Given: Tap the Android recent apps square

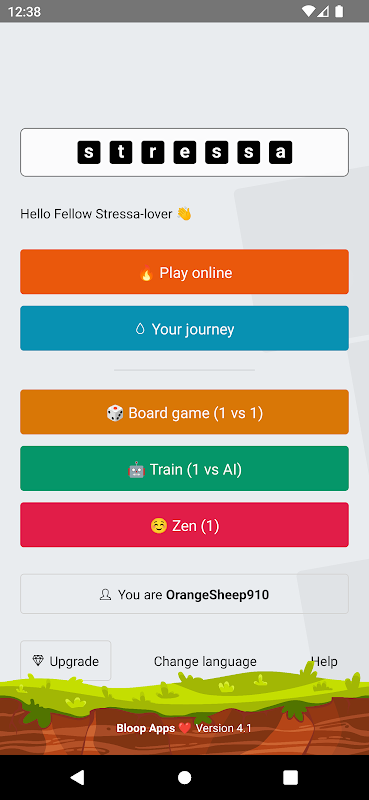Looking at the screenshot, I should coord(290,777).
